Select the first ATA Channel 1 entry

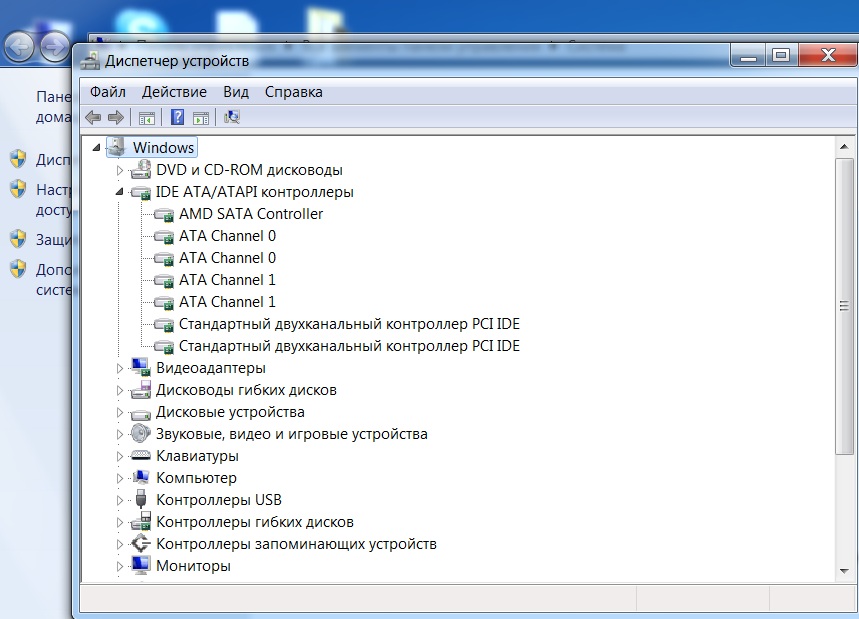coord(227,279)
